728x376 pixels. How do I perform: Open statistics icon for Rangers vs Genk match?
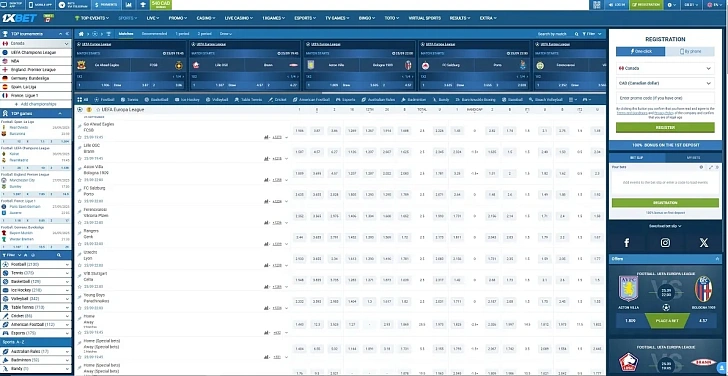point(266,244)
